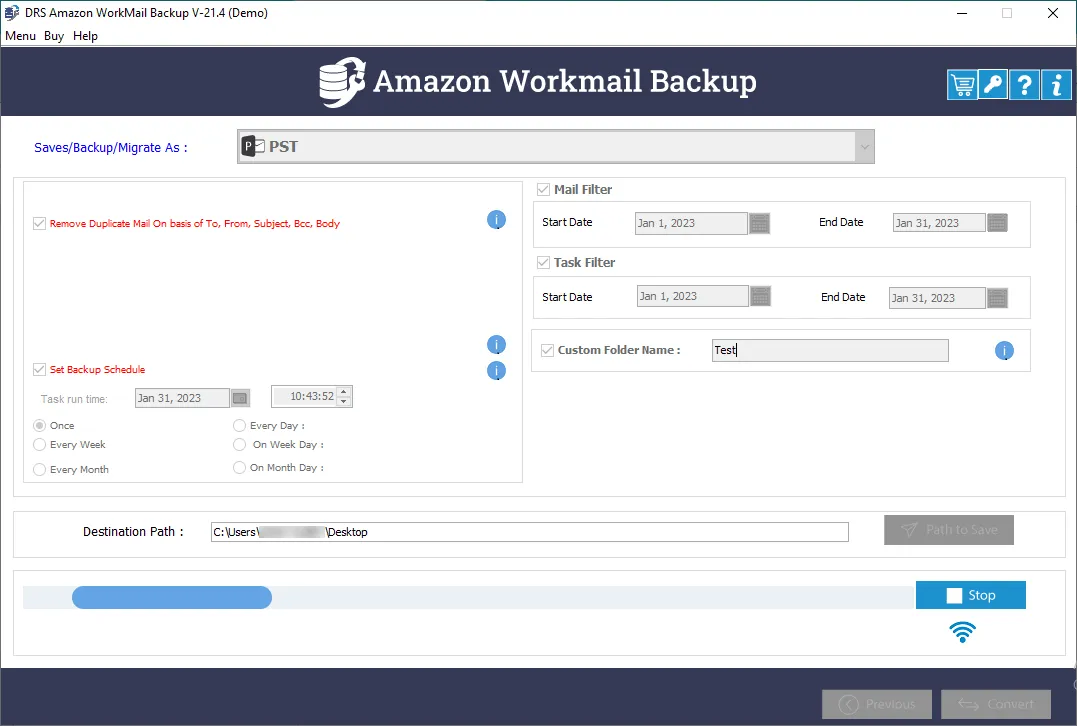Select the Every Month radio button
This screenshot has height=726, width=1077.
pyautogui.click(x=39, y=470)
